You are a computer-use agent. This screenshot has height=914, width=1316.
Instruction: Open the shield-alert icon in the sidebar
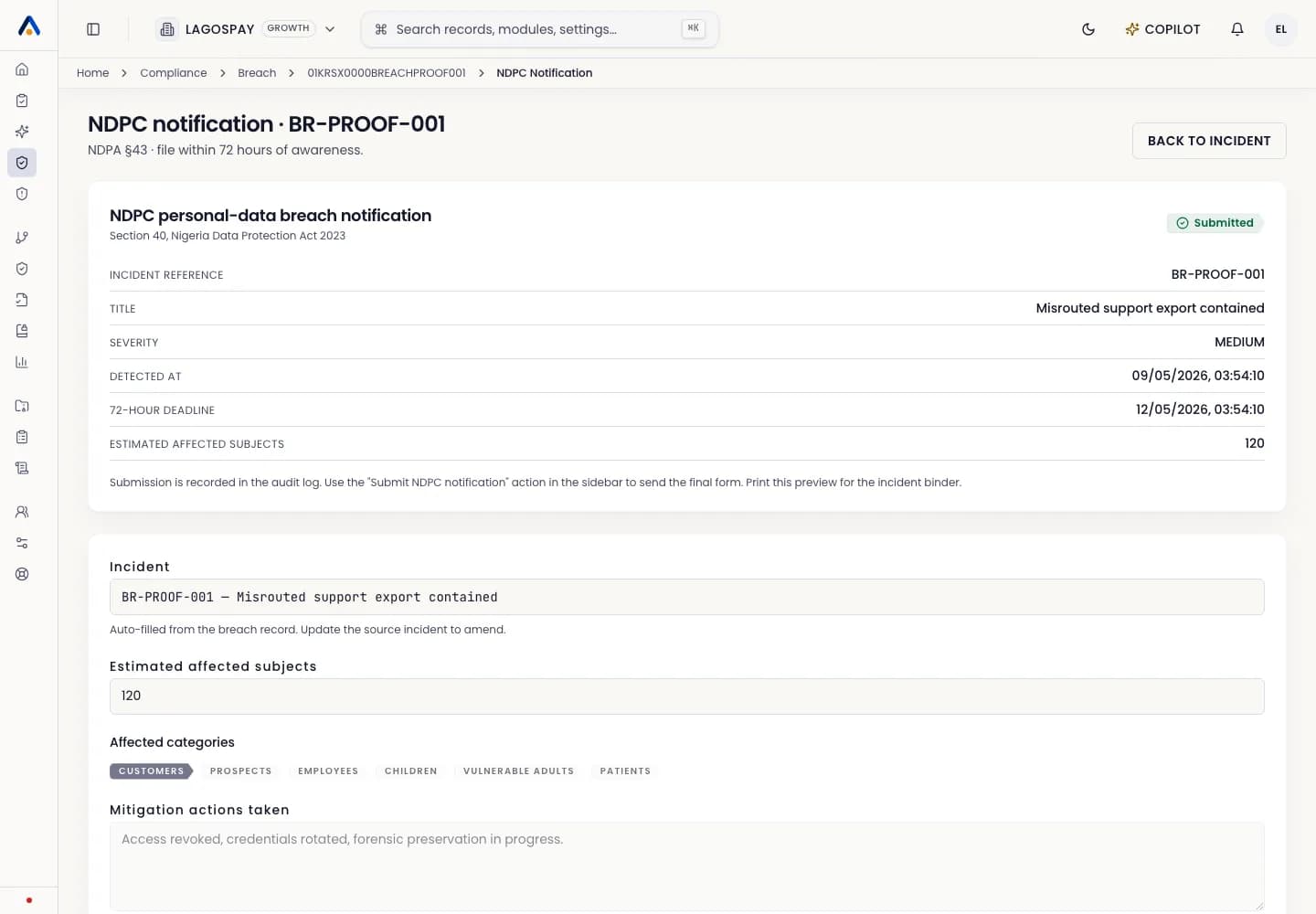coord(22,194)
